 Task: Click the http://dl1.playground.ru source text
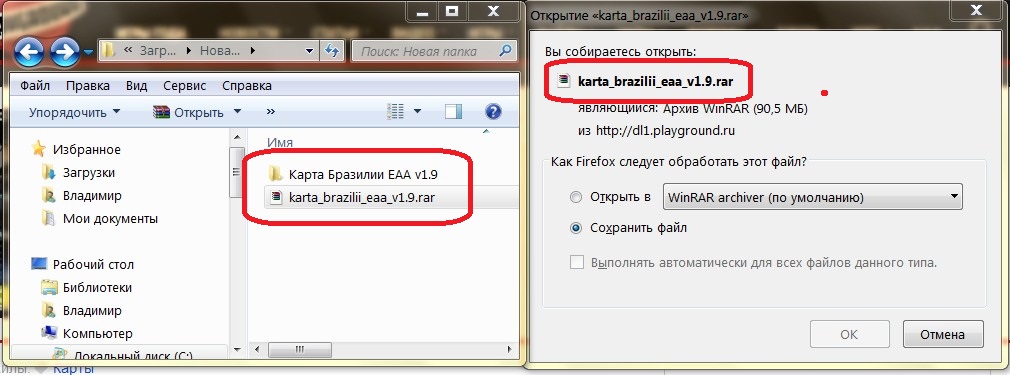pyautogui.click(x=665, y=131)
